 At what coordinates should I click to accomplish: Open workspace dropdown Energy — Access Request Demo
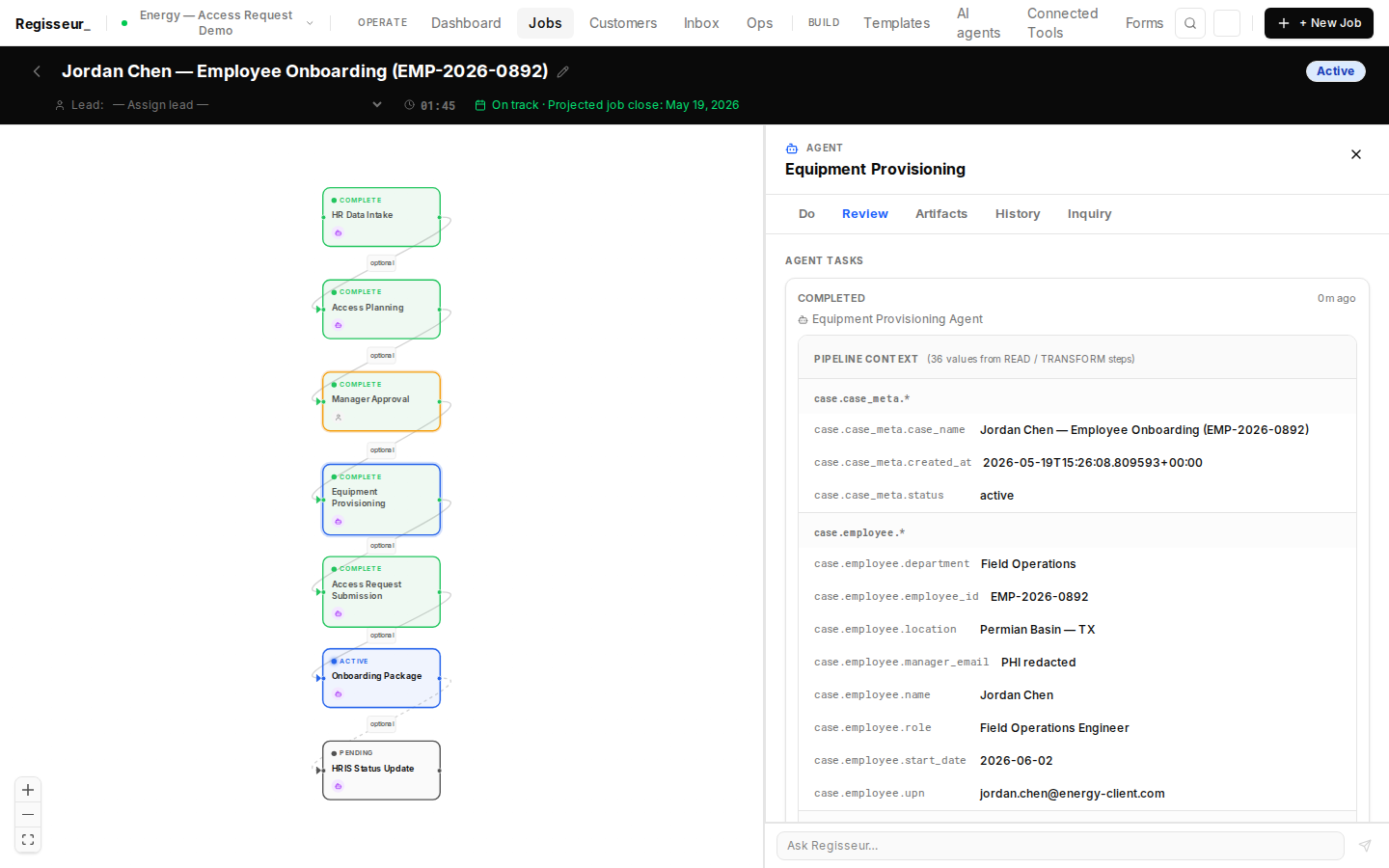[218, 23]
